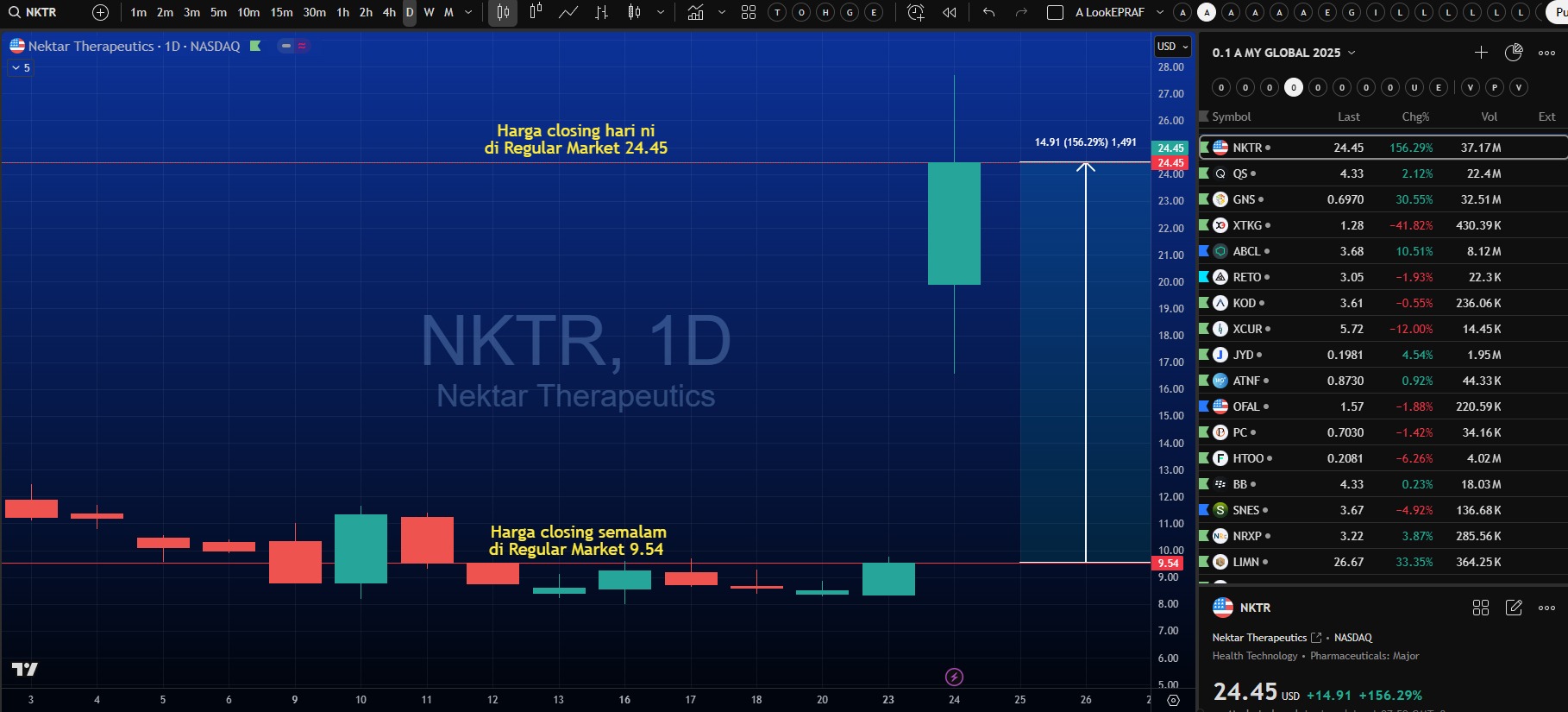Screen dimensions: 1568x712
Task: Open the grid icon in NKTR details panel
Action: tap(1481, 608)
